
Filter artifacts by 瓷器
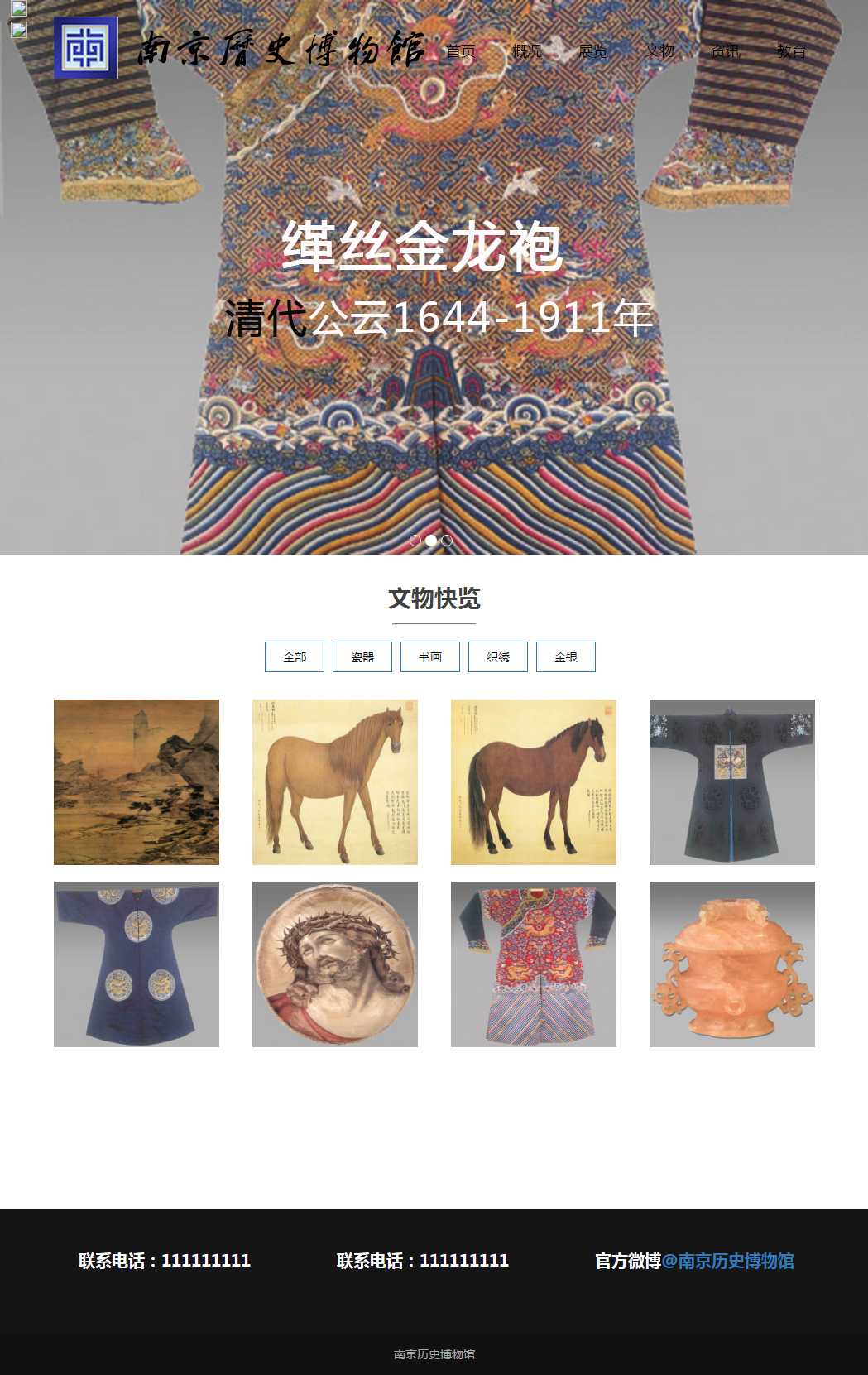click(x=362, y=656)
